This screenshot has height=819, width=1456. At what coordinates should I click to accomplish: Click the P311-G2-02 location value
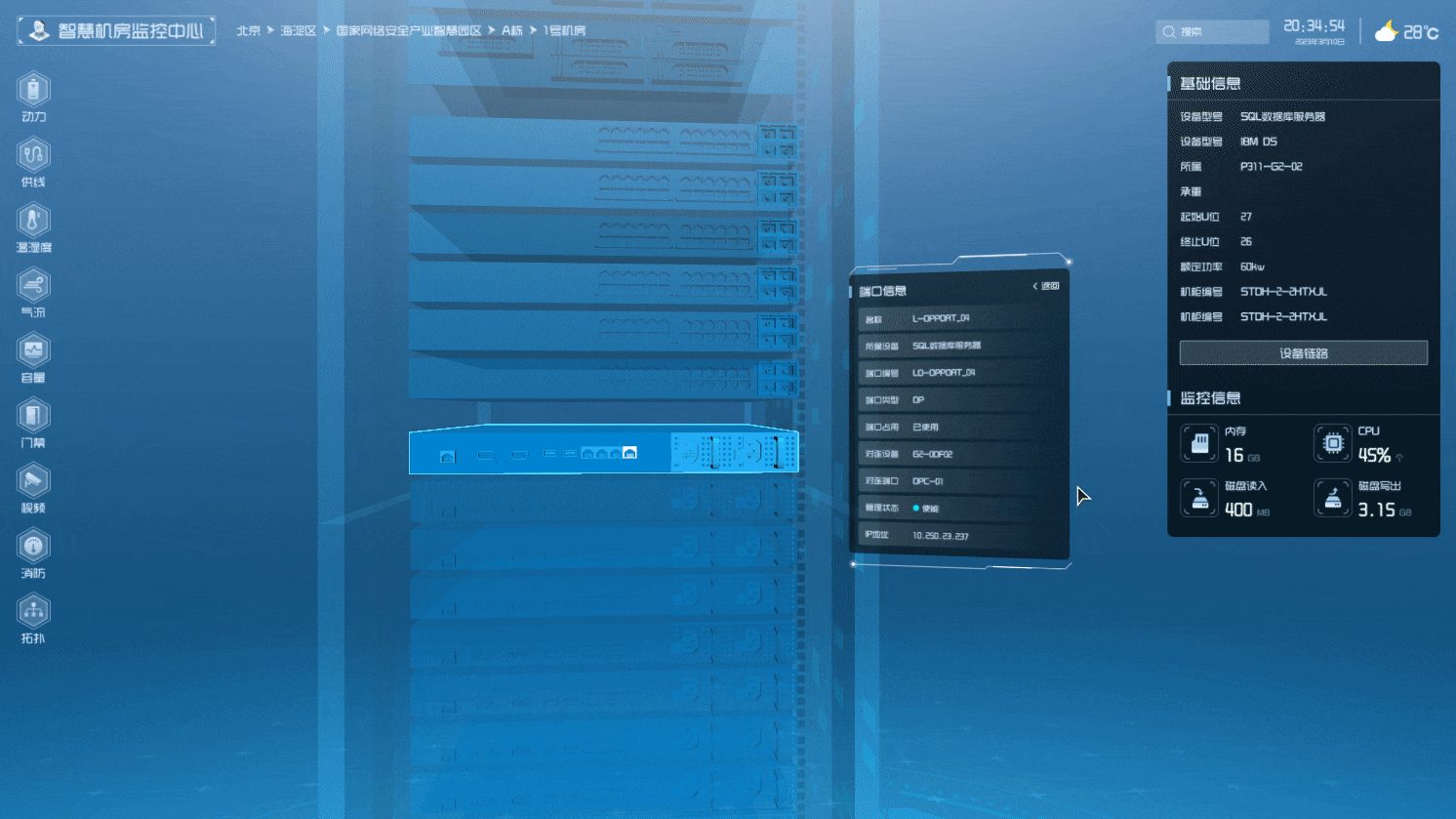point(1271,167)
